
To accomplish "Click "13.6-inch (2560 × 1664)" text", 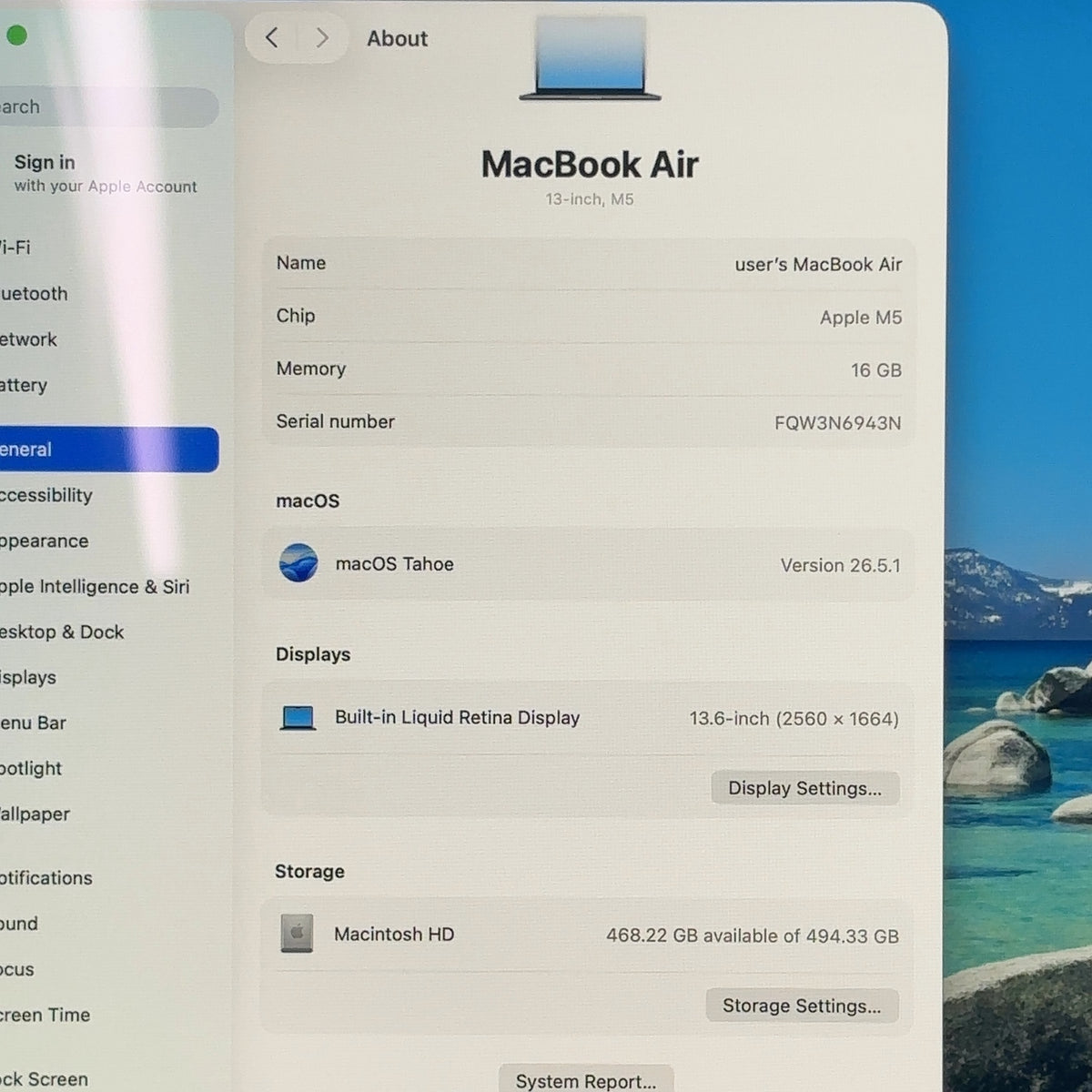I will tap(794, 719).
